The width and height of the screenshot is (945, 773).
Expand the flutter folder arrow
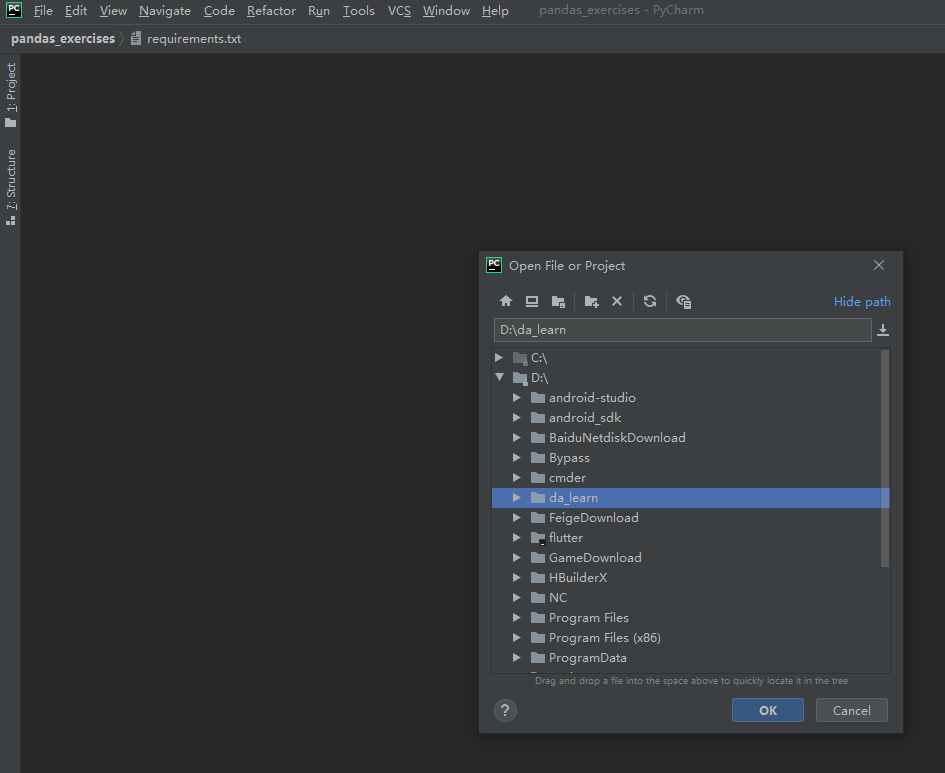(x=516, y=537)
